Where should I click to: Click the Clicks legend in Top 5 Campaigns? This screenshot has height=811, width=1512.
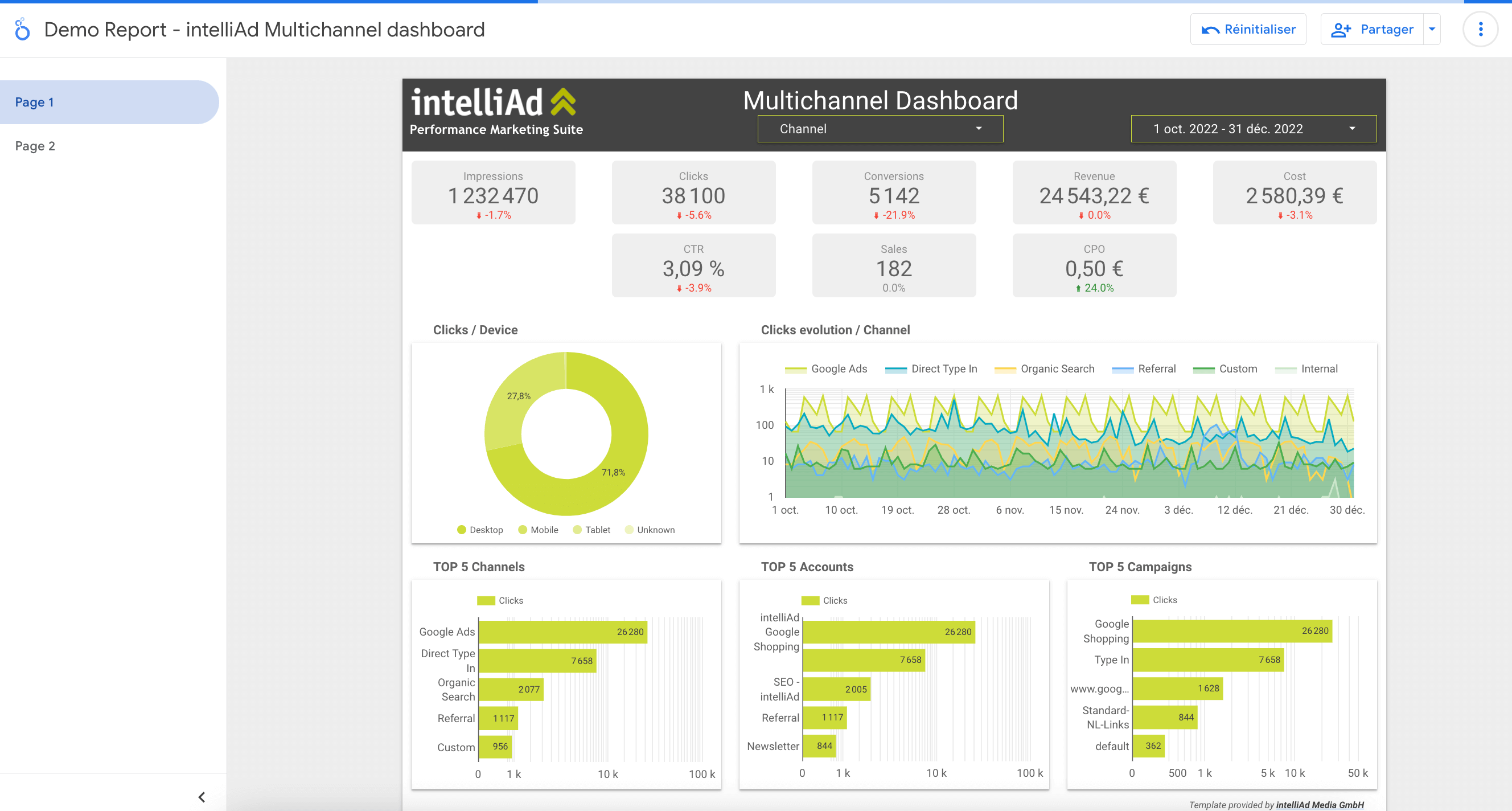pos(1154,600)
